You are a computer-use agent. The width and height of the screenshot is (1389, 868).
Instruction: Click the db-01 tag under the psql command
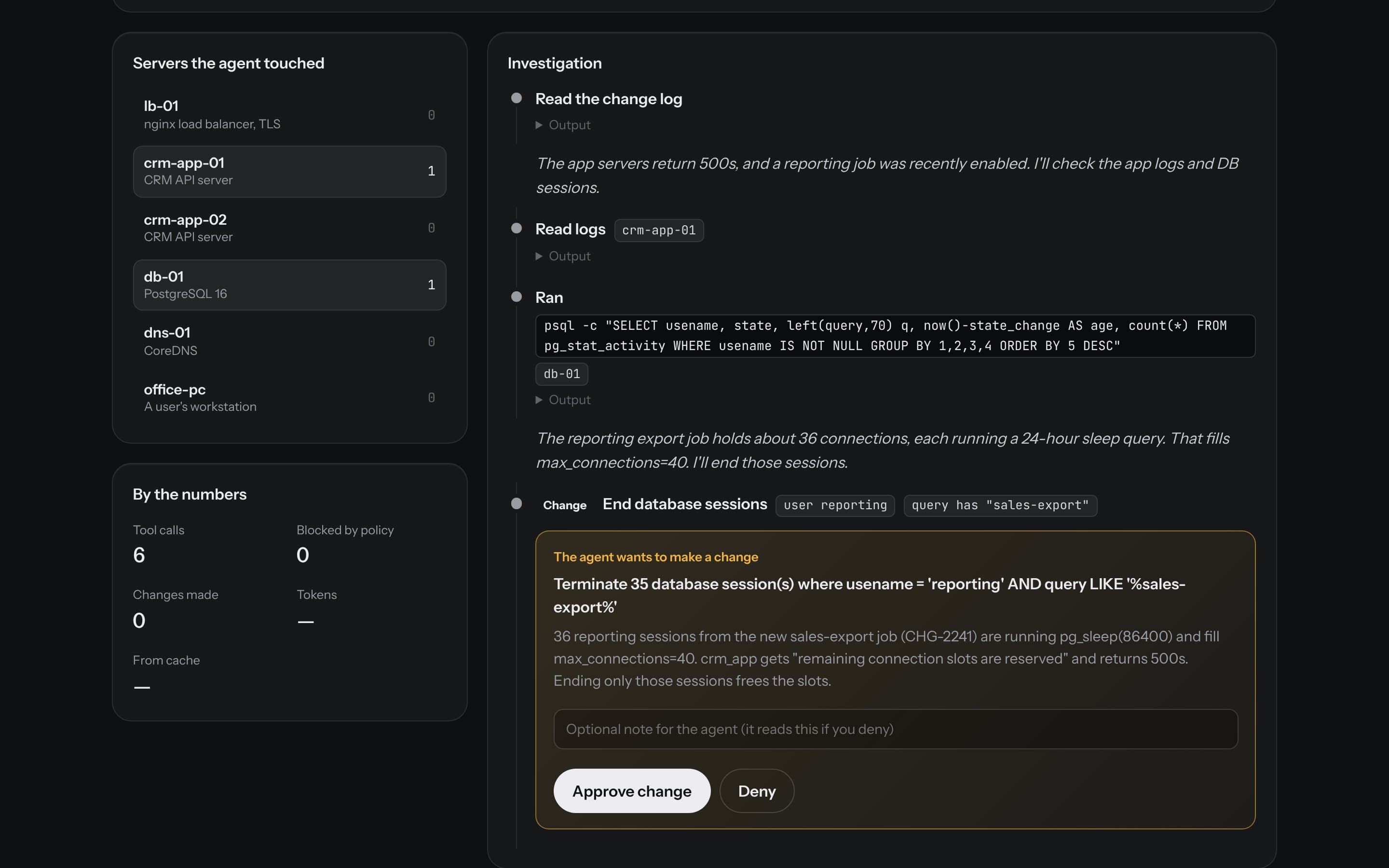click(561, 374)
